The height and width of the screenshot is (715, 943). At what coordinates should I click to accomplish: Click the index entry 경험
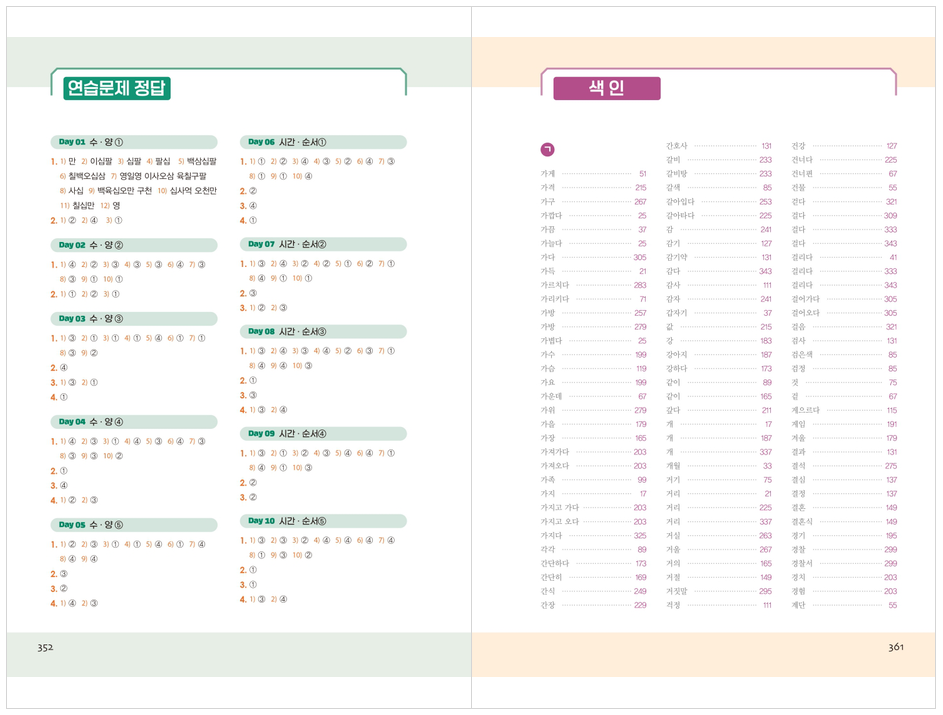(x=844, y=591)
